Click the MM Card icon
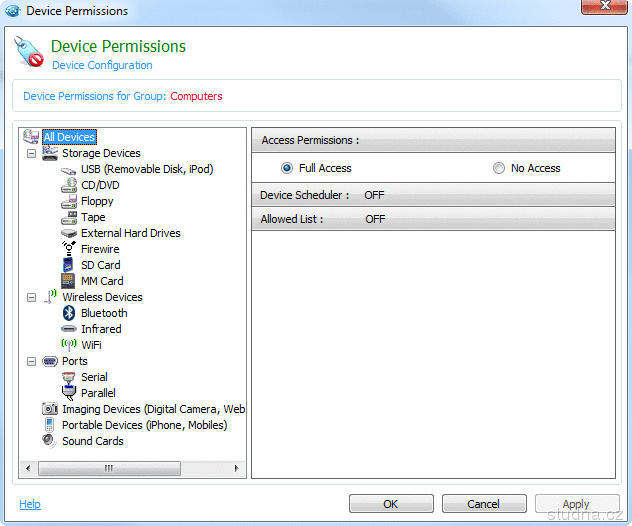This screenshot has height=526, width=632. (x=68, y=281)
